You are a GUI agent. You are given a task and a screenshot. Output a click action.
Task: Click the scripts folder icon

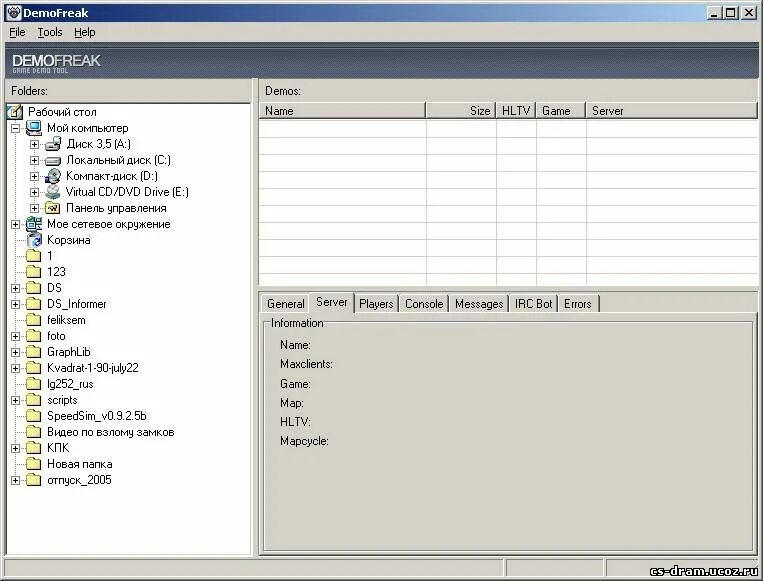coord(34,400)
